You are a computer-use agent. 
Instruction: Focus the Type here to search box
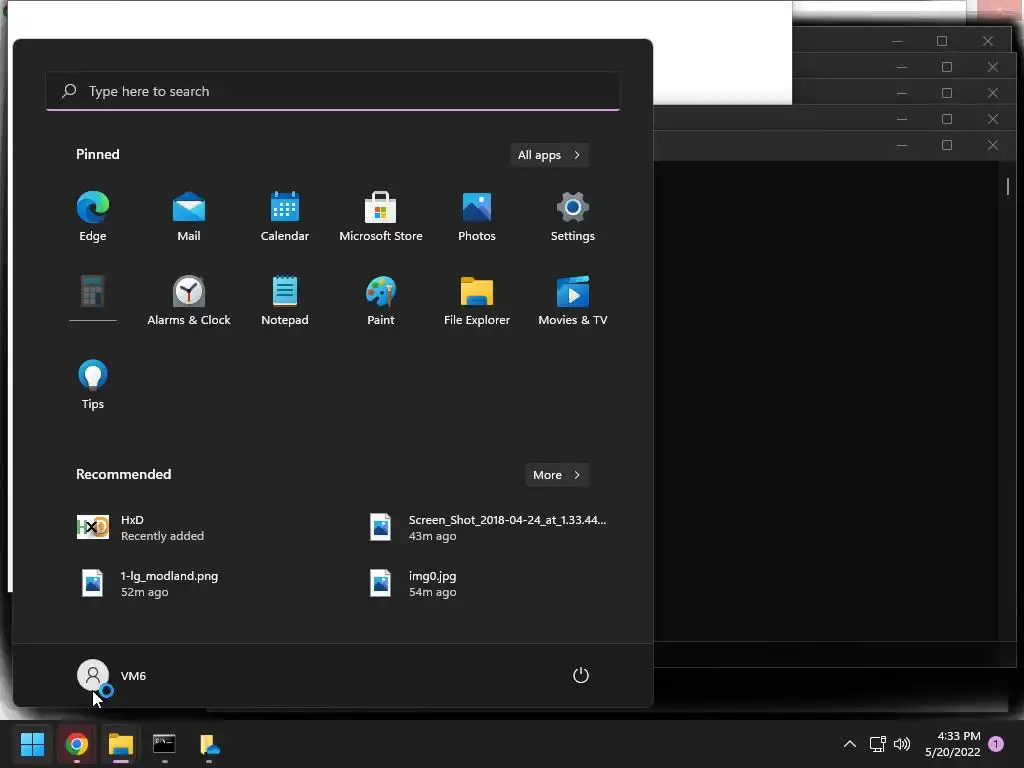coord(333,91)
